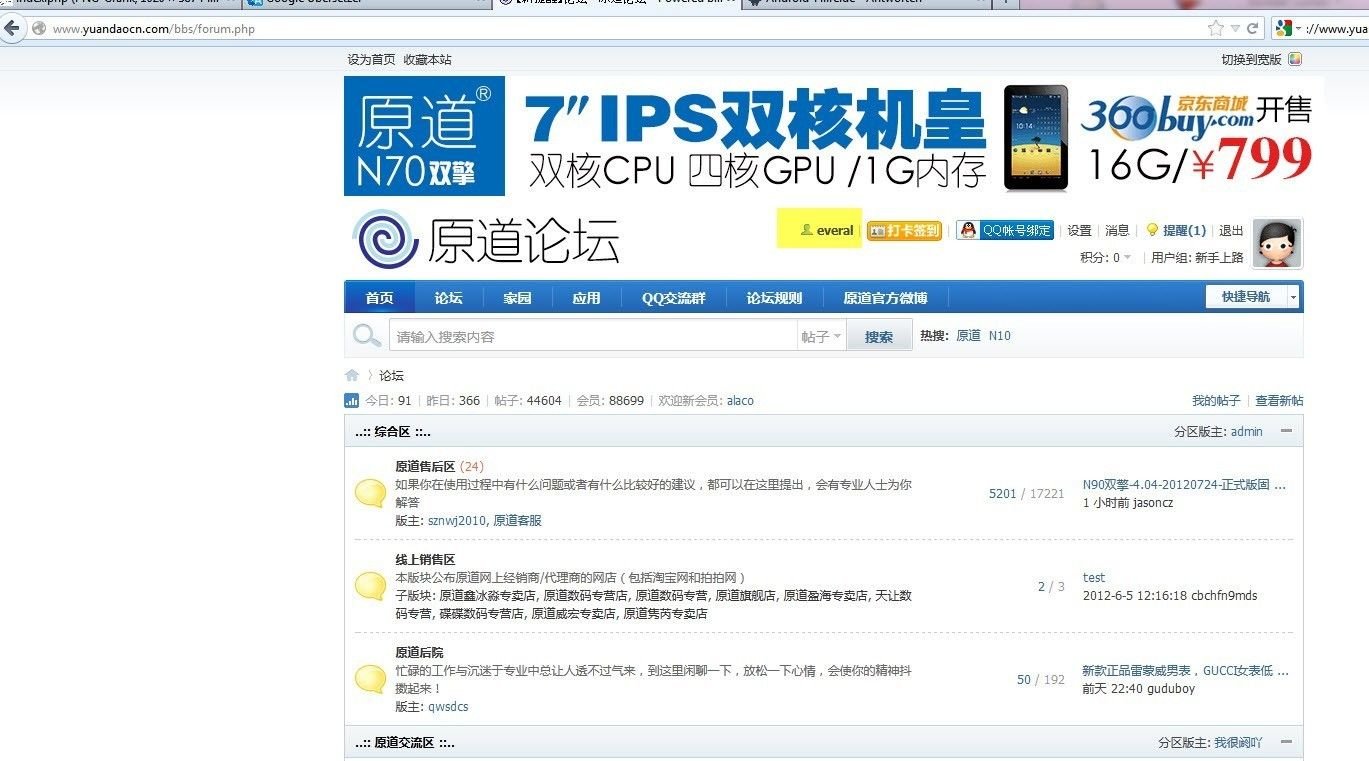Viewport: 1369px width, 761px height.
Task: Click the 收藏本站 link
Action: click(x=427, y=60)
